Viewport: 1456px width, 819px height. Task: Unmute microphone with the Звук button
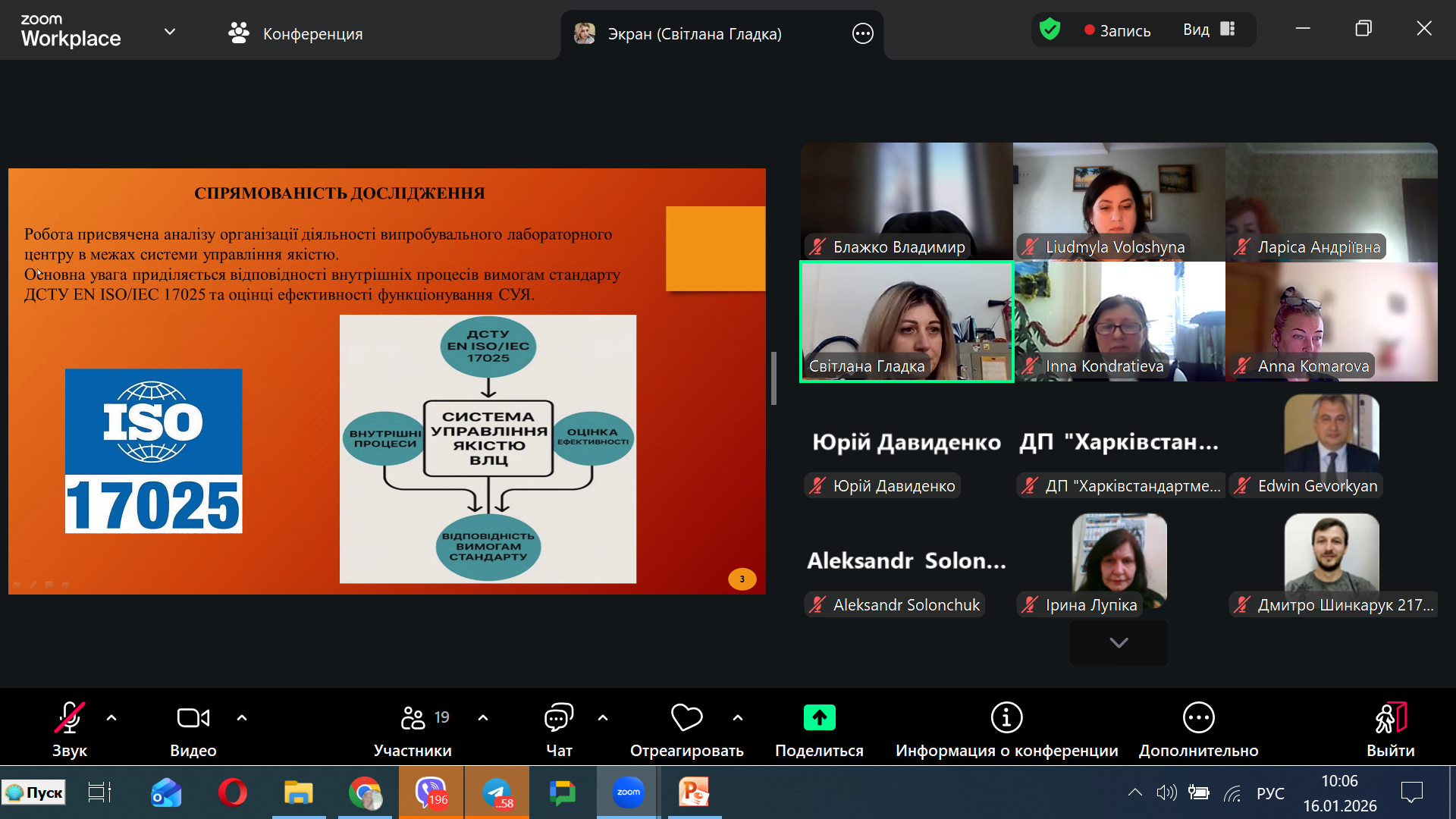(69, 718)
